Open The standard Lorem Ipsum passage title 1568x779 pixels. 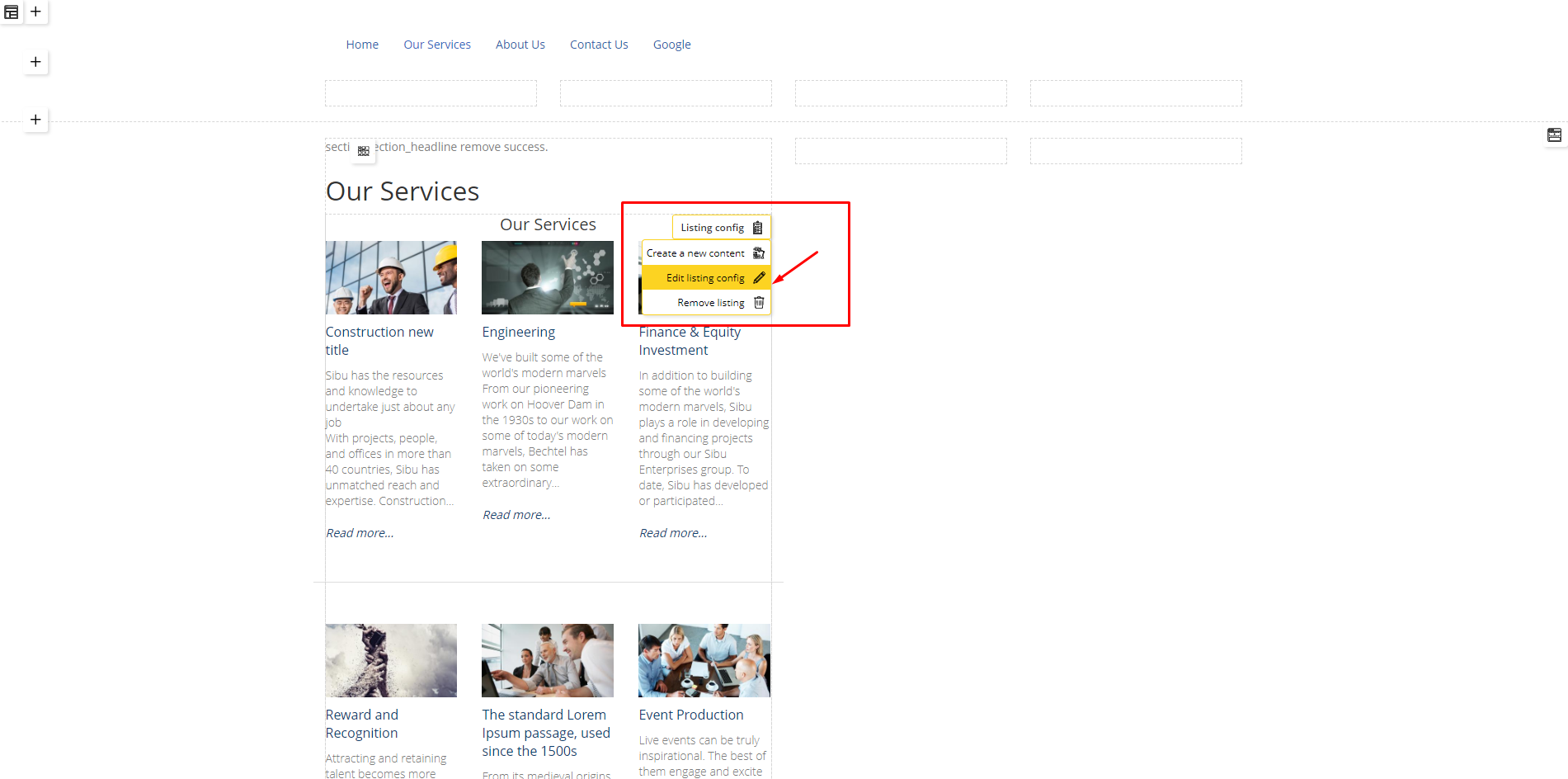pyautogui.click(x=546, y=733)
